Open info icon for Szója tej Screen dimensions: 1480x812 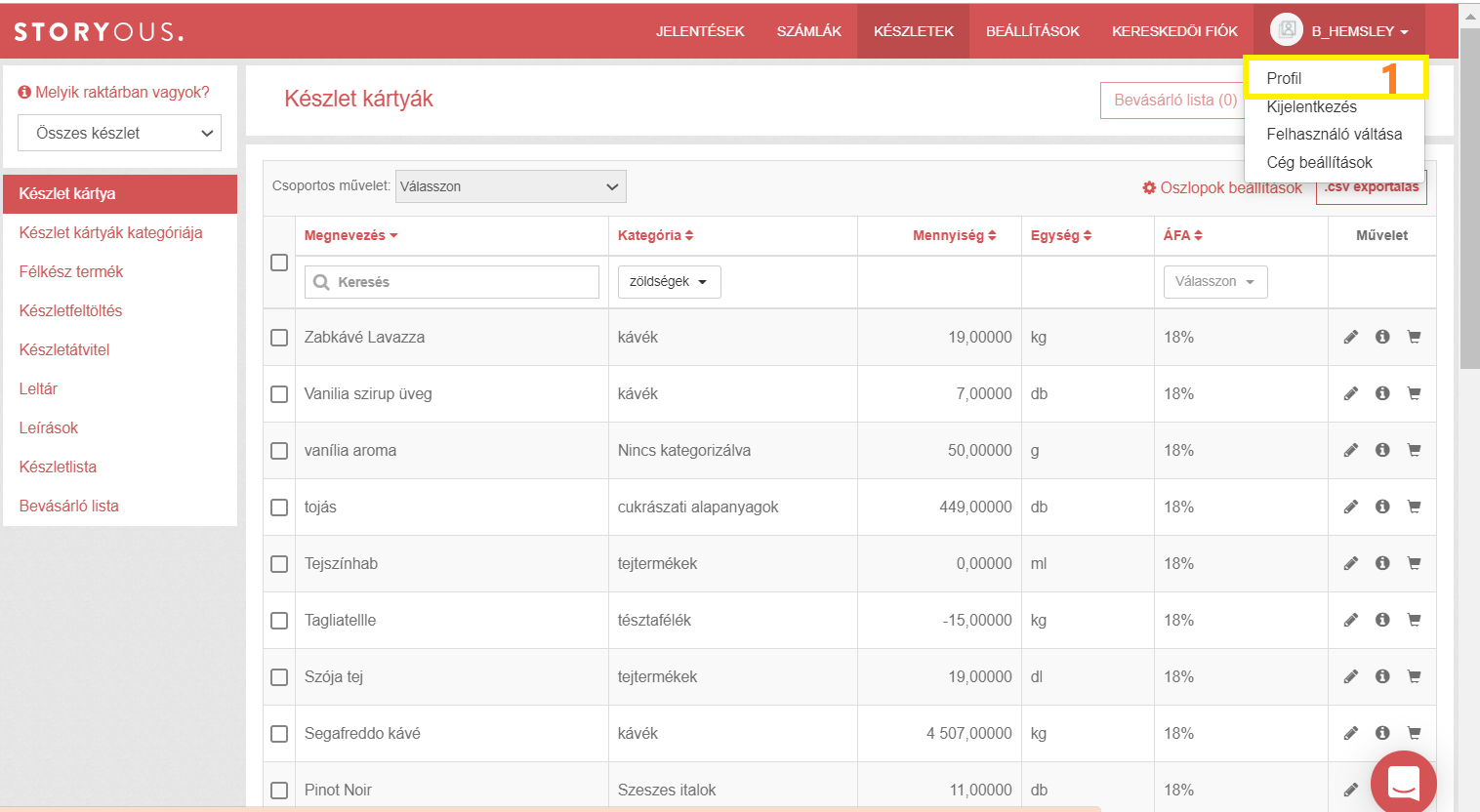1382,676
